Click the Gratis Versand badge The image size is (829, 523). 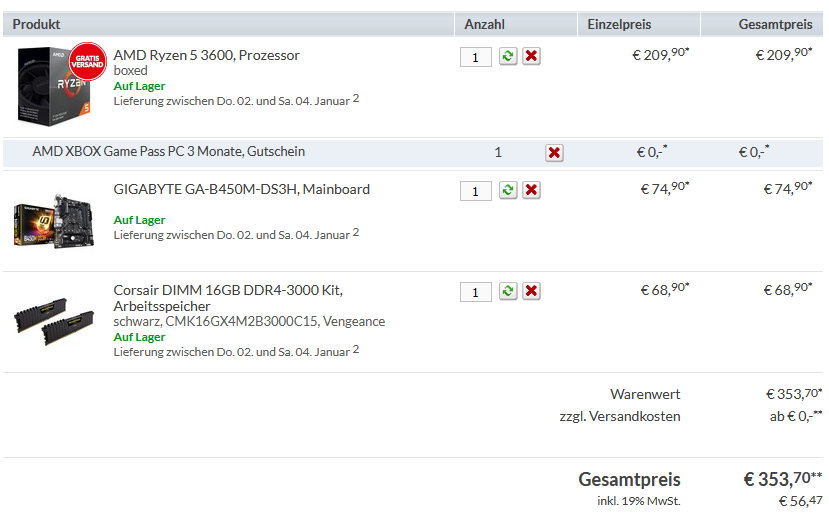point(87,61)
